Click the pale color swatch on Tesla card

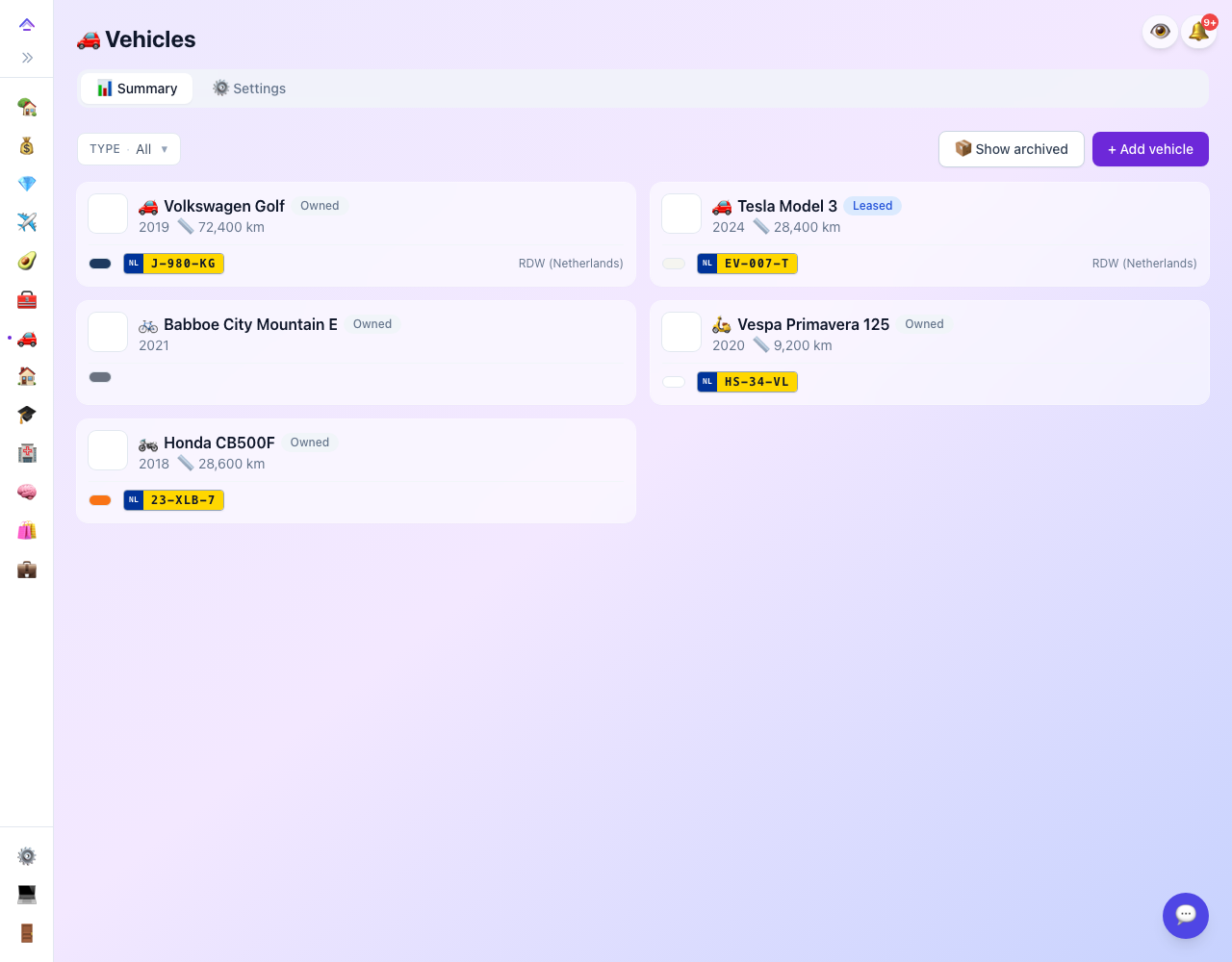point(674,264)
